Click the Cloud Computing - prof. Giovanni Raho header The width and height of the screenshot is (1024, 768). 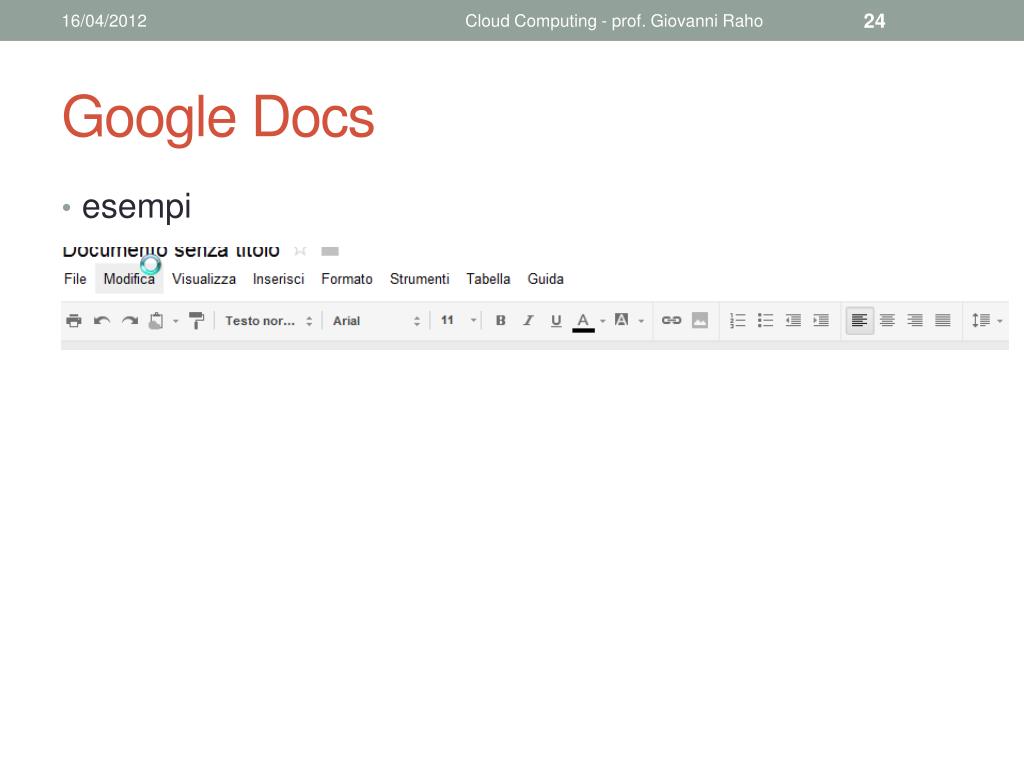(x=614, y=21)
